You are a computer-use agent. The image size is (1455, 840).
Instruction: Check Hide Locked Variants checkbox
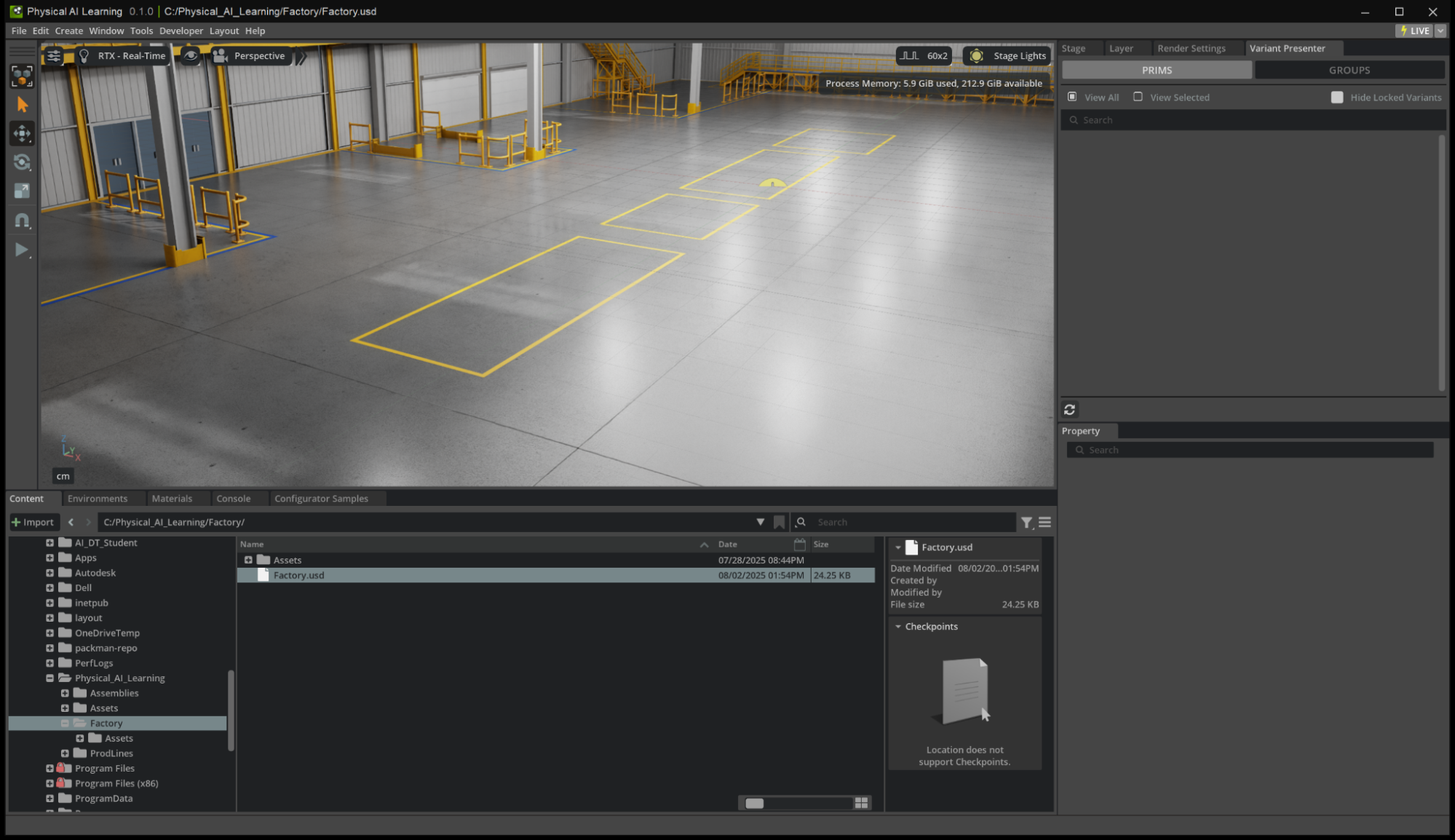(1336, 98)
